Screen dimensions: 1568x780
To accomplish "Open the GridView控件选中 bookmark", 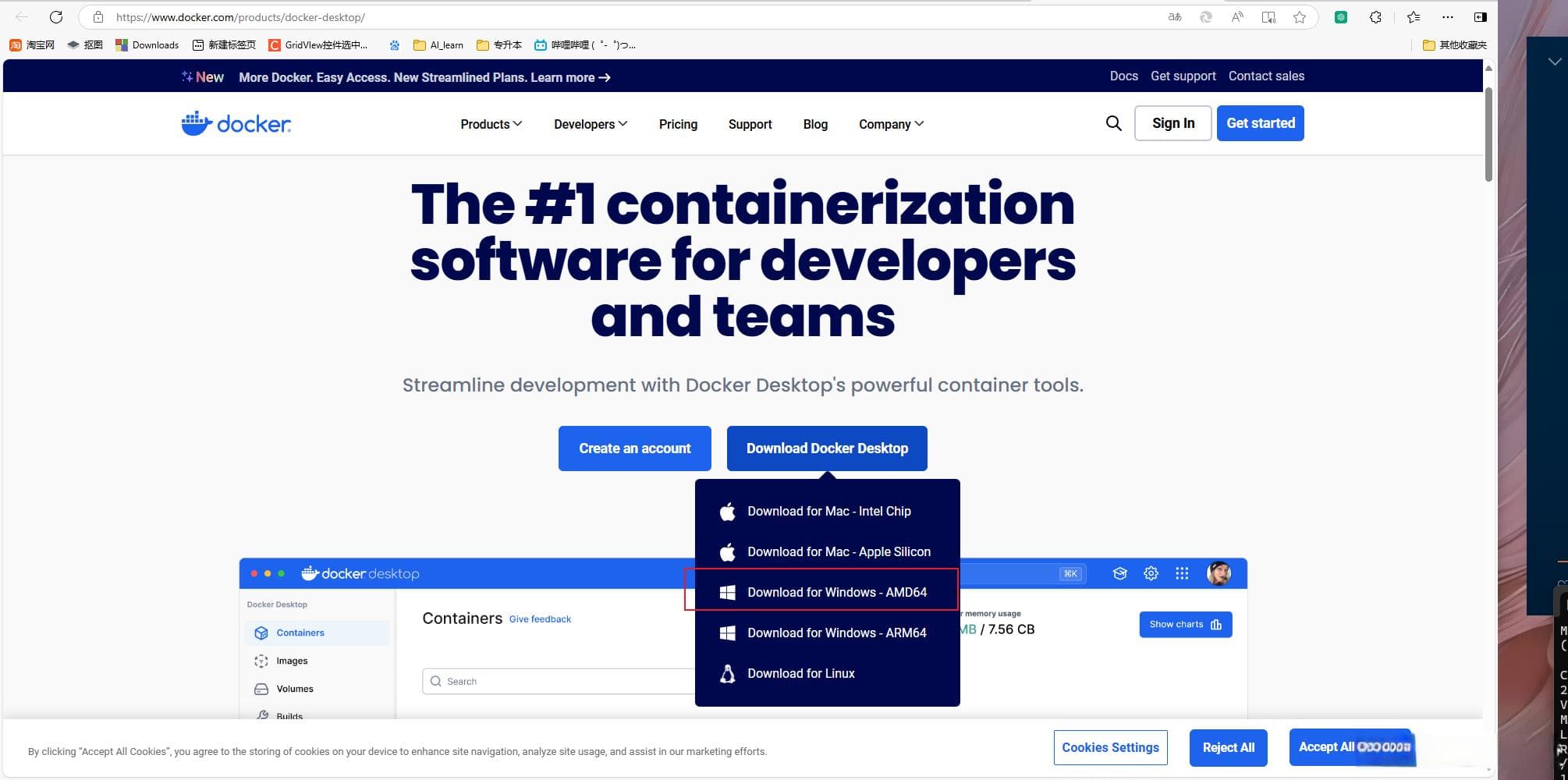I will pyautogui.click(x=318, y=45).
